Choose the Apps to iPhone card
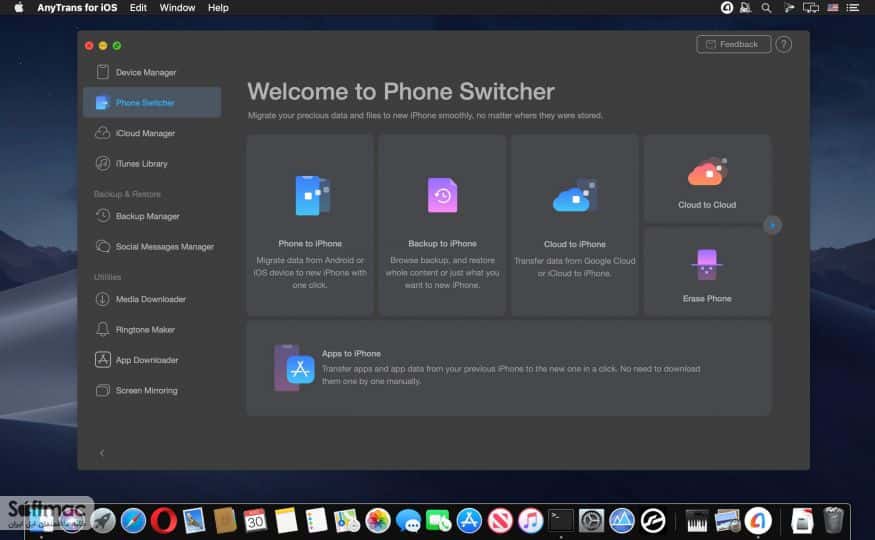Viewport: 875px width, 540px height. tap(508, 368)
